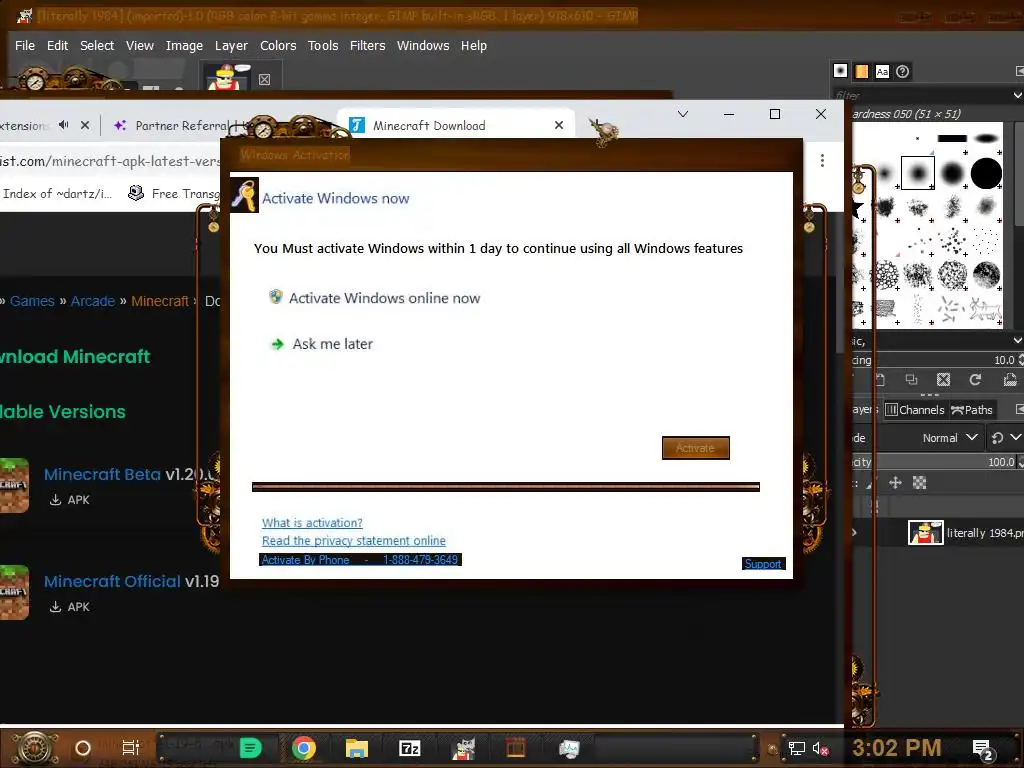Open the GIMP Help menu
Screen dimensions: 1024x768
click(474, 45)
